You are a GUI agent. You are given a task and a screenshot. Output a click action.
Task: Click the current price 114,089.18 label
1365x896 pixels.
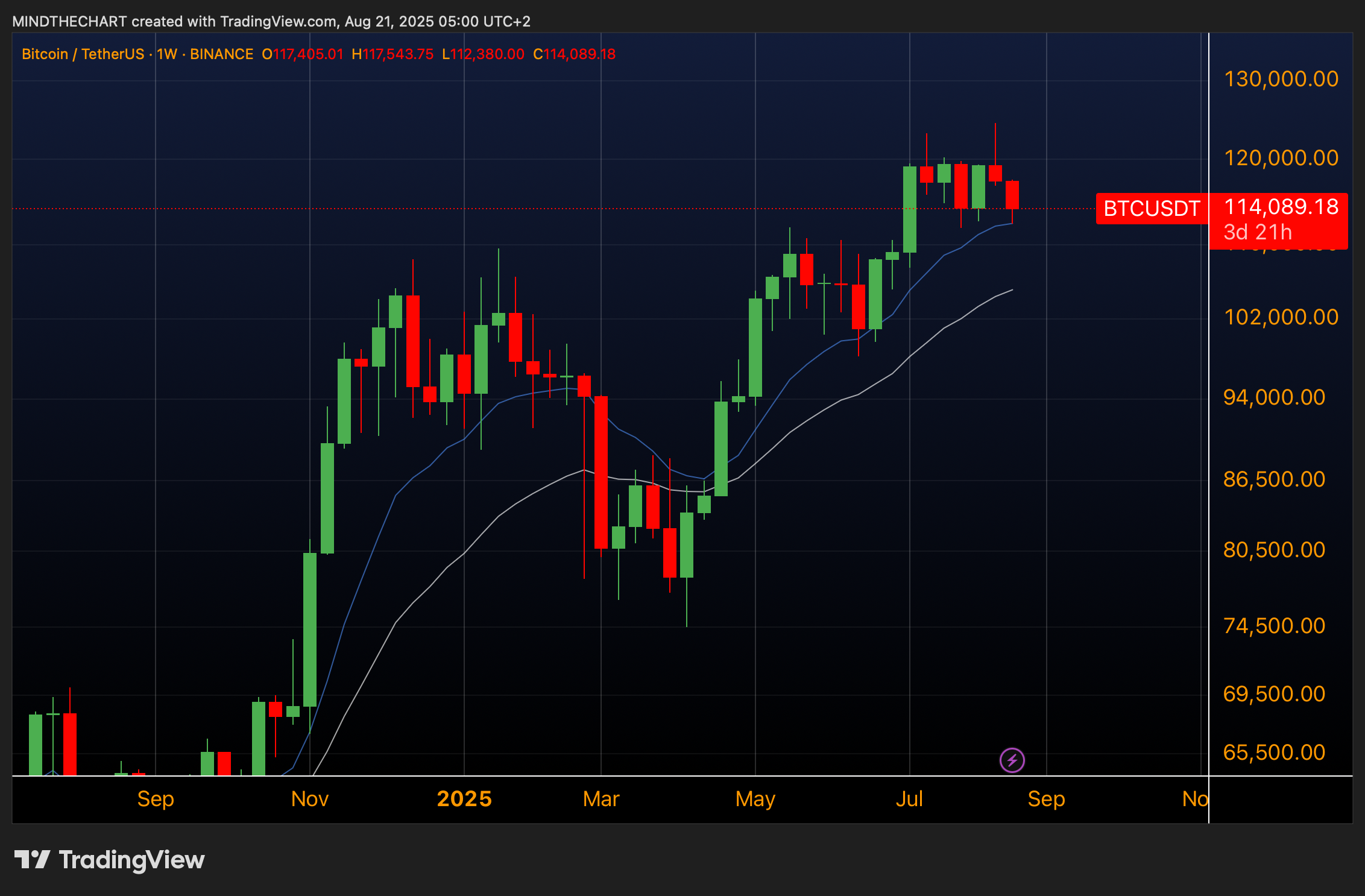(x=1281, y=207)
